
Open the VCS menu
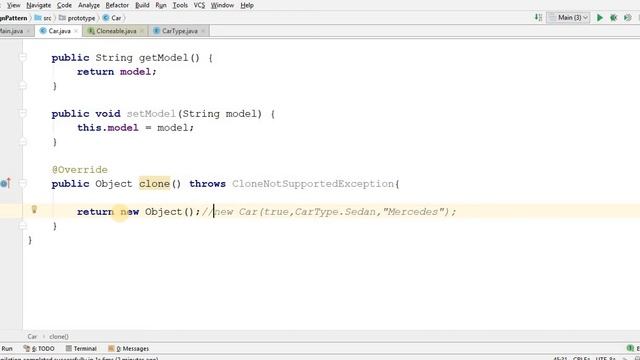click(199, 5)
